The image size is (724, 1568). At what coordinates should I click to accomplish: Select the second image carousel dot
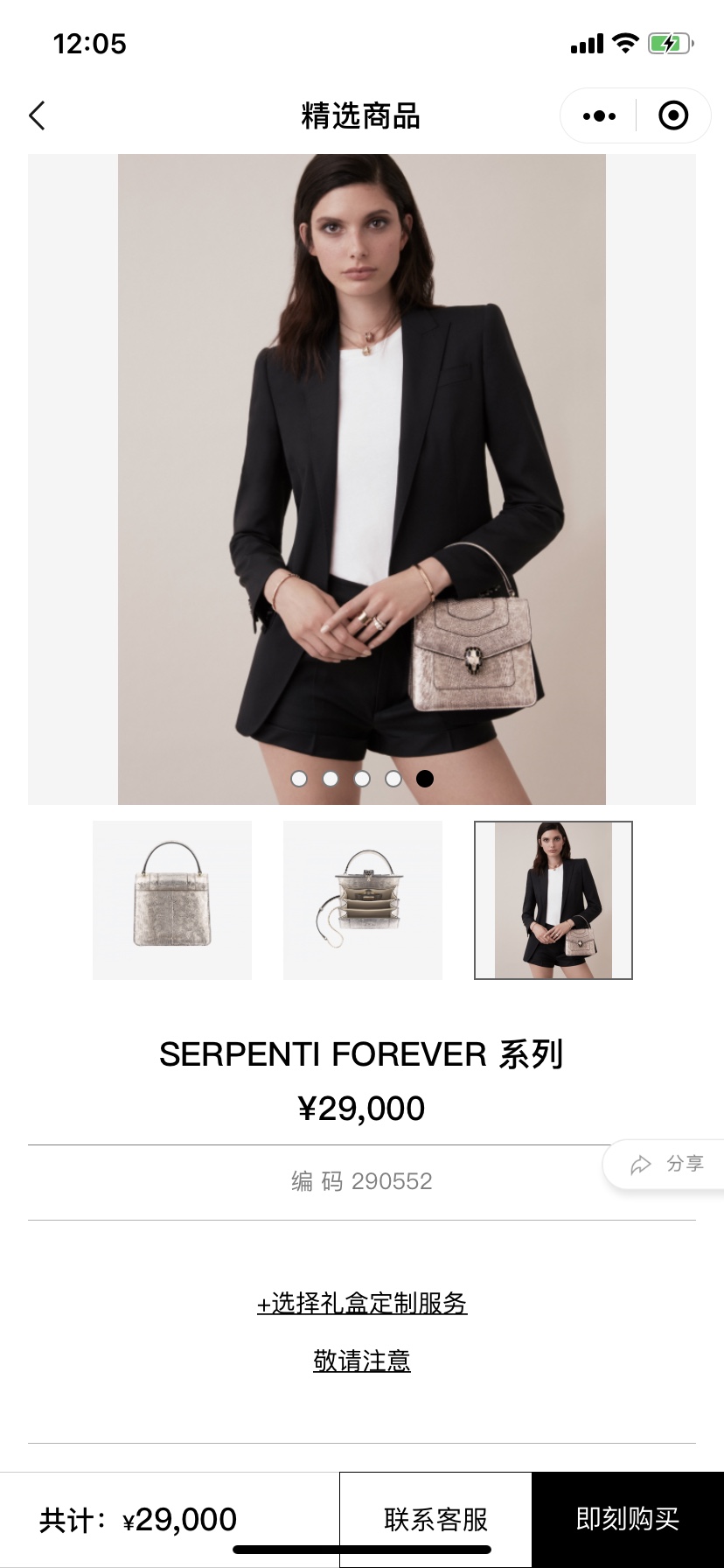[x=331, y=779]
